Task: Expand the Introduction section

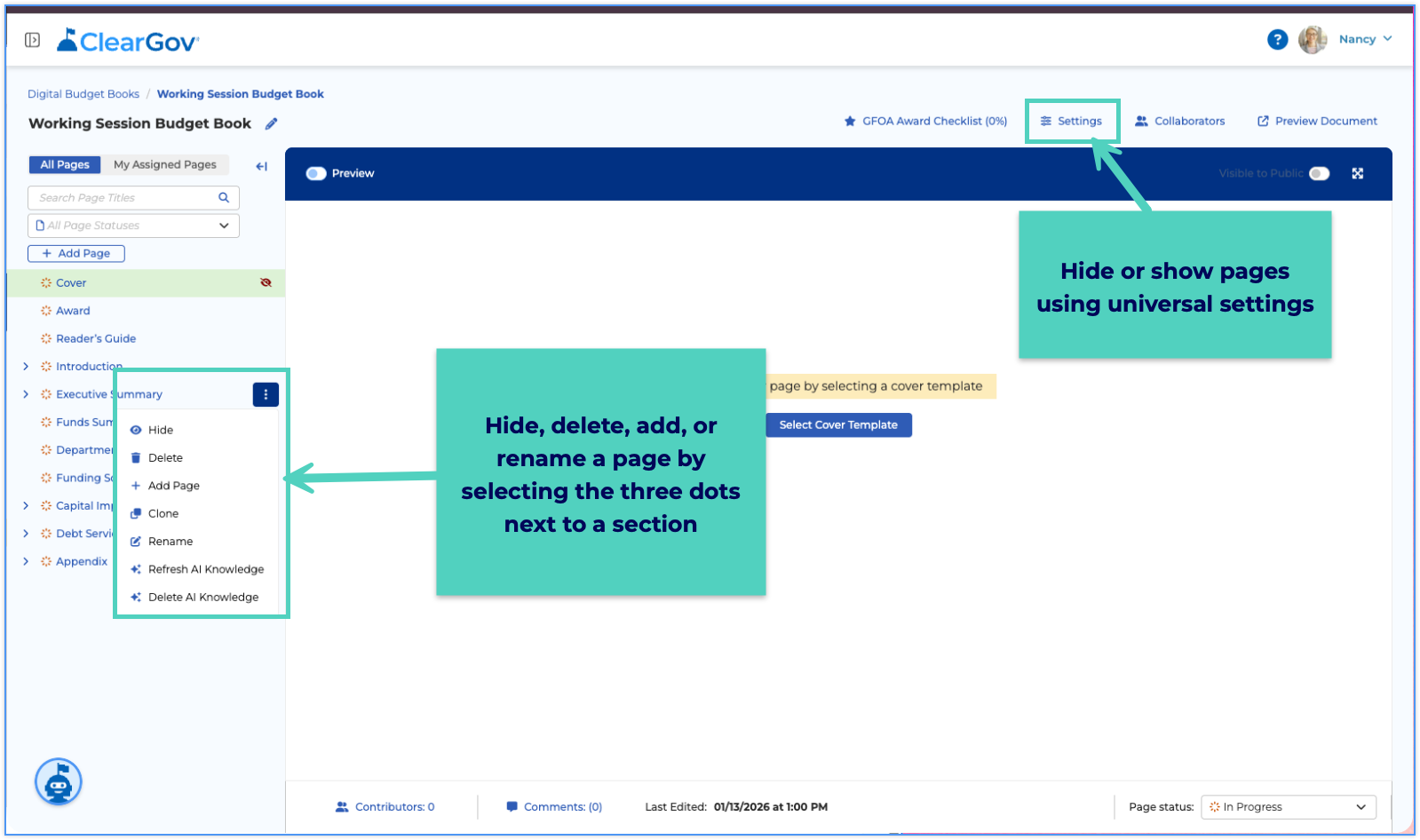Action: click(x=26, y=366)
